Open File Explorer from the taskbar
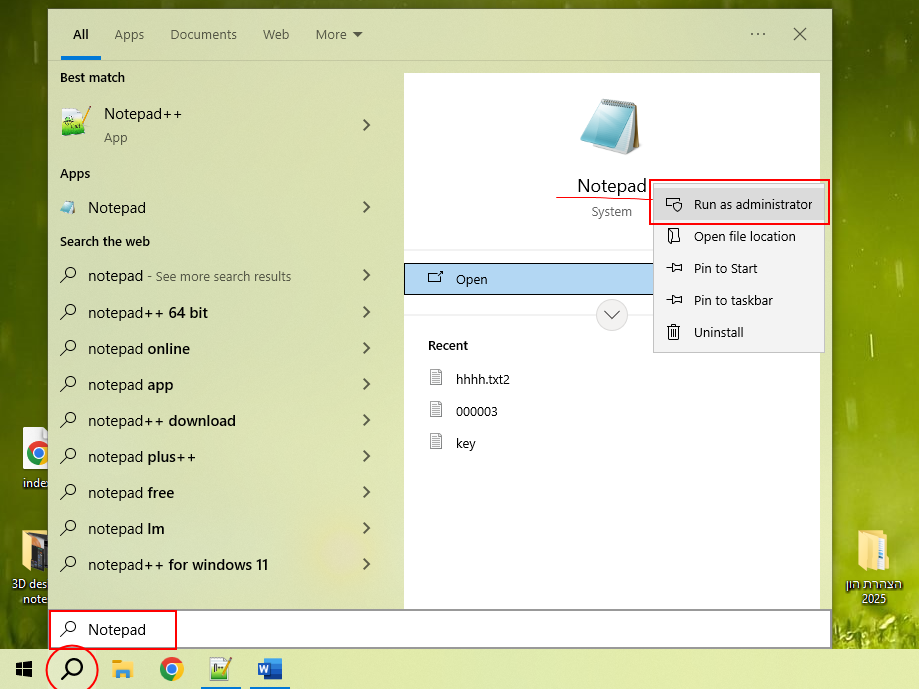 pyautogui.click(x=122, y=669)
